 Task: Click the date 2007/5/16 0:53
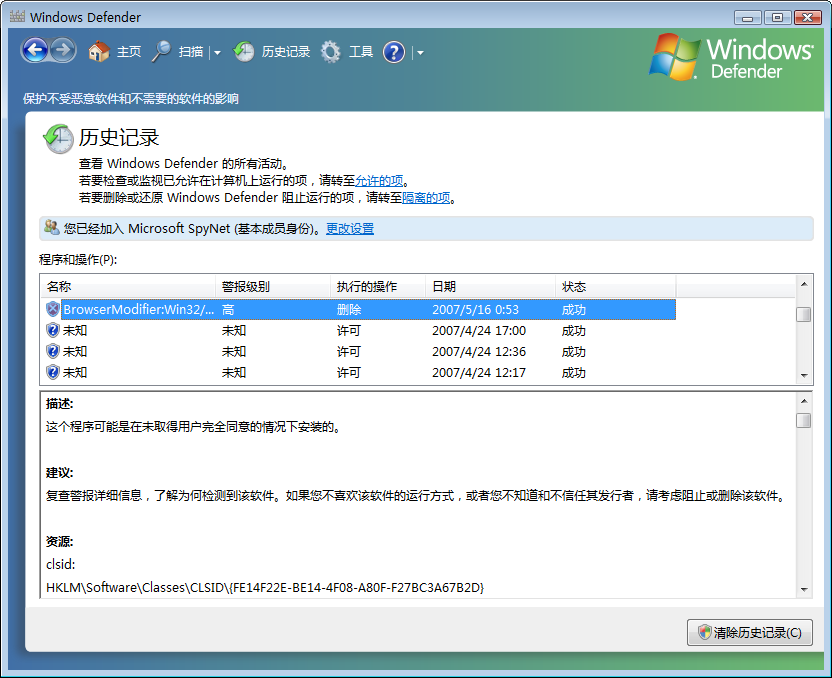475,310
